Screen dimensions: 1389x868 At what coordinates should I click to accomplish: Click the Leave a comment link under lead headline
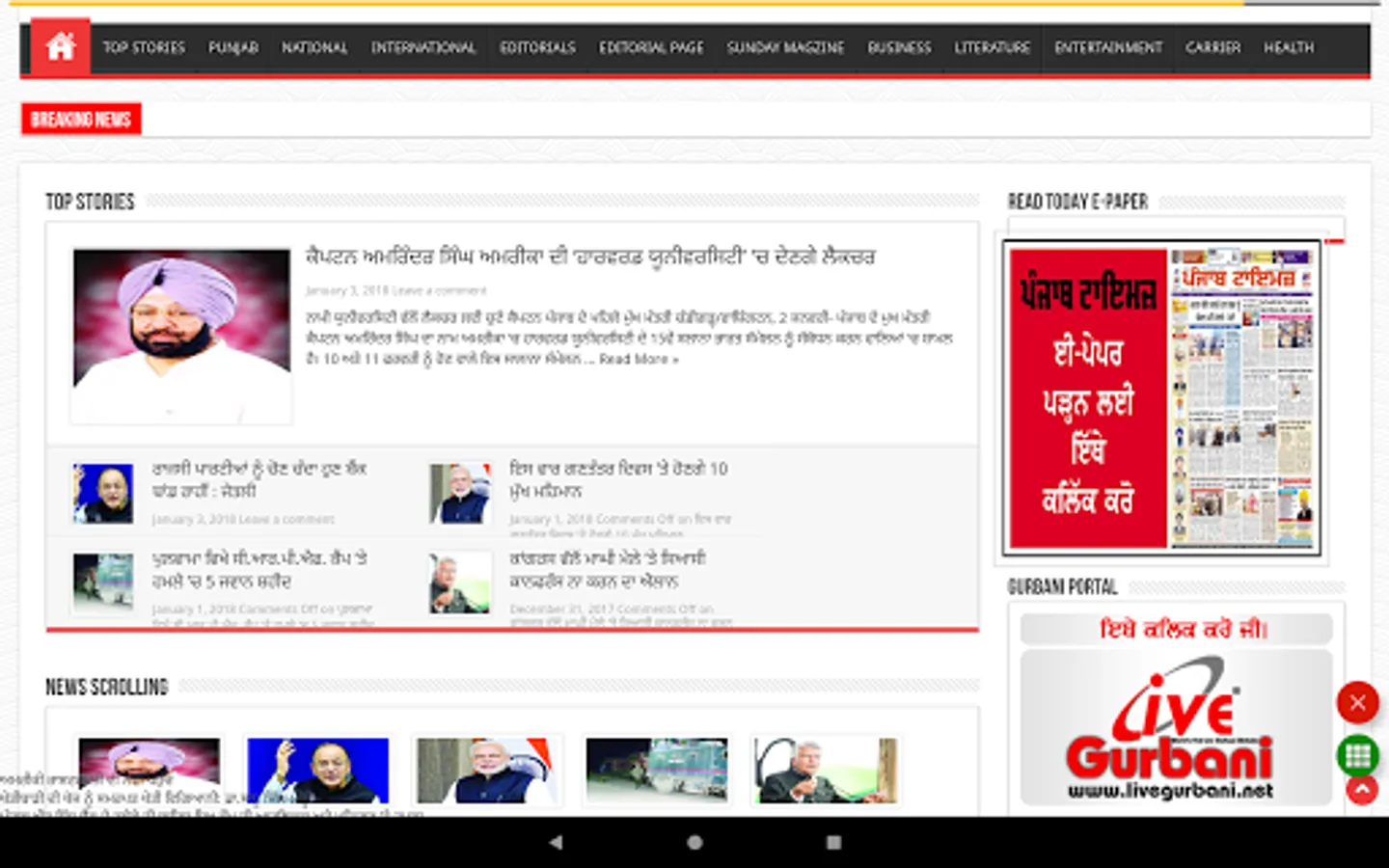(x=439, y=290)
